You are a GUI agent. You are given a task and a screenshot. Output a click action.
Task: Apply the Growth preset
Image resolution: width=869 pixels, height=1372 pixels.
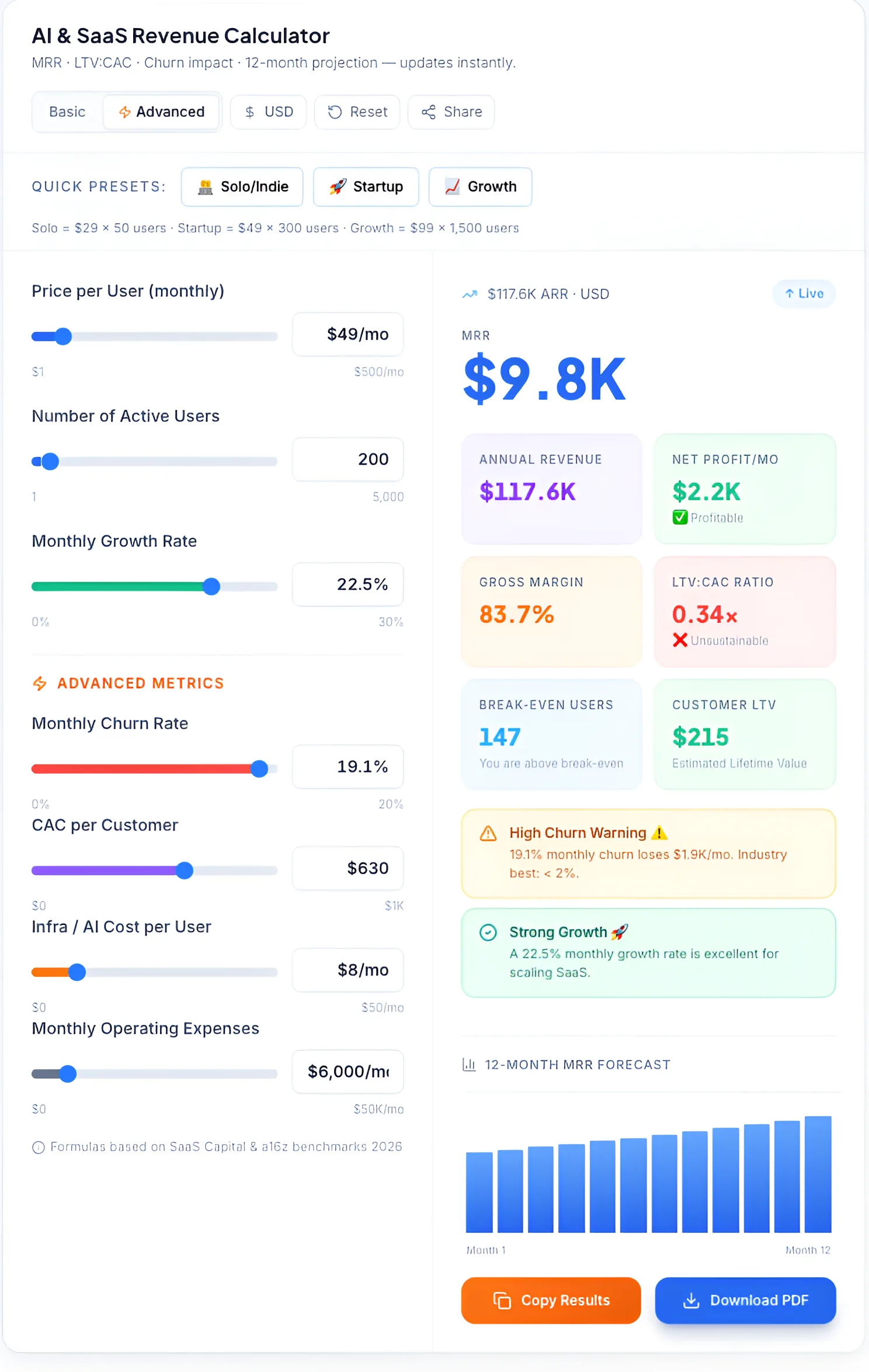pyautogui.click(x=481, y=186)
